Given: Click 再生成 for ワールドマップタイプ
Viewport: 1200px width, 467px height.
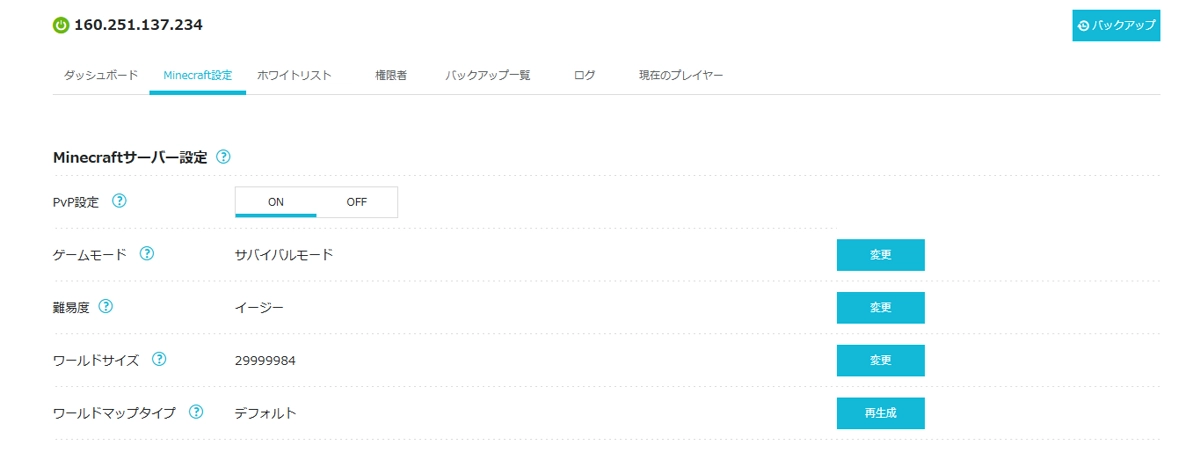Looking at the screenshot, I should (x=880, y=413).
